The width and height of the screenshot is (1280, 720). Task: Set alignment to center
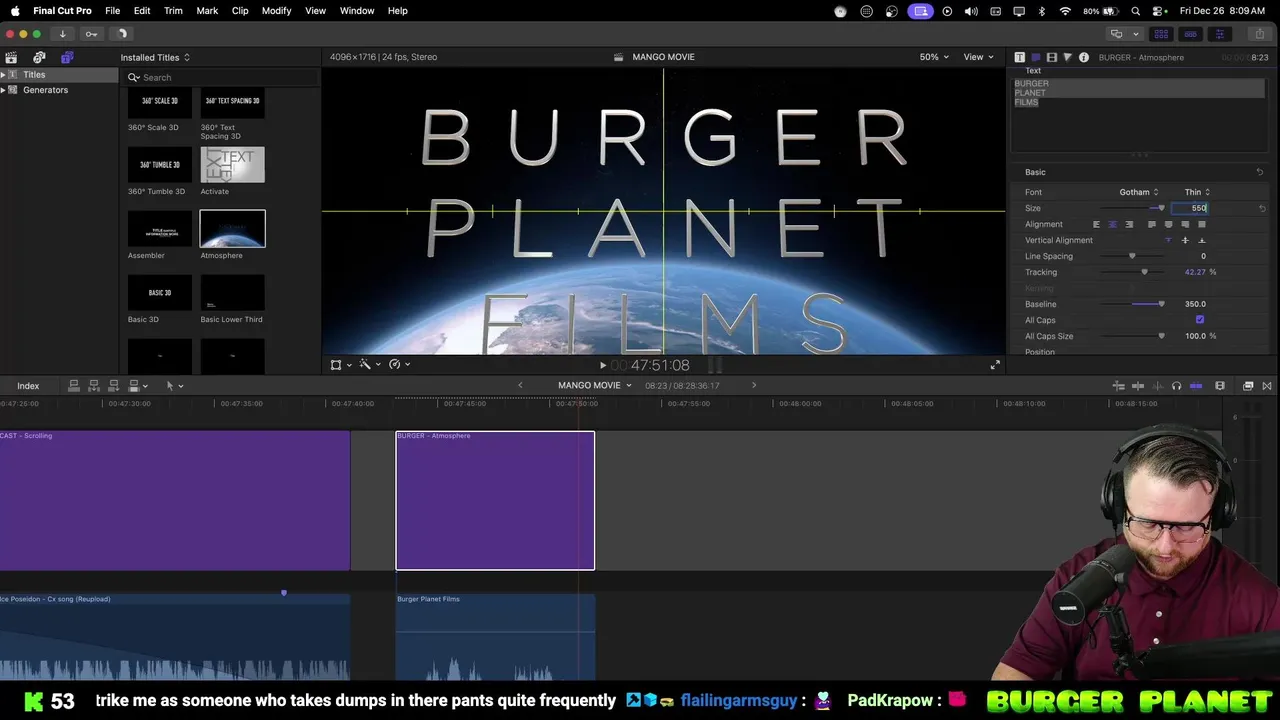[x=1112, y=224]
